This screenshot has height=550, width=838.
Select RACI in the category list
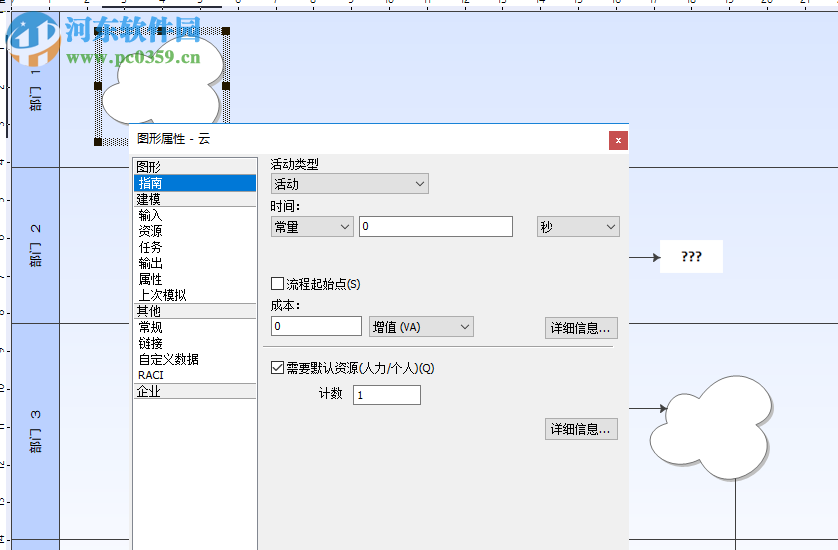195,375
